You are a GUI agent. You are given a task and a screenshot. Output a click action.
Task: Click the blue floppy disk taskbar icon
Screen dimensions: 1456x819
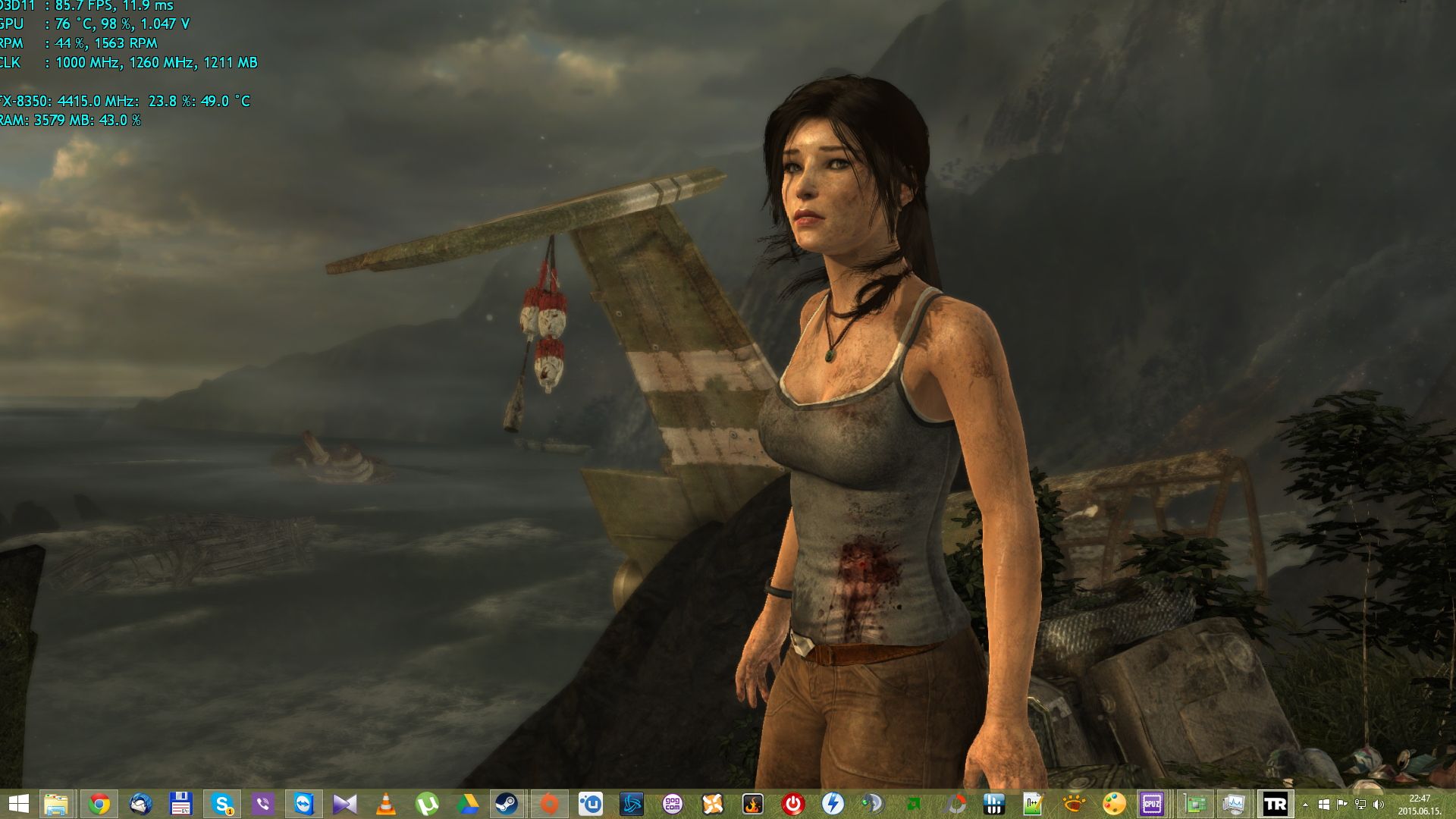click(180, 804)
